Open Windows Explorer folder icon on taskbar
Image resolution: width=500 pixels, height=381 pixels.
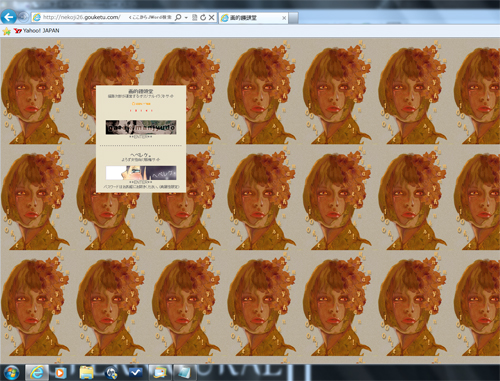(x=86, y=373)
